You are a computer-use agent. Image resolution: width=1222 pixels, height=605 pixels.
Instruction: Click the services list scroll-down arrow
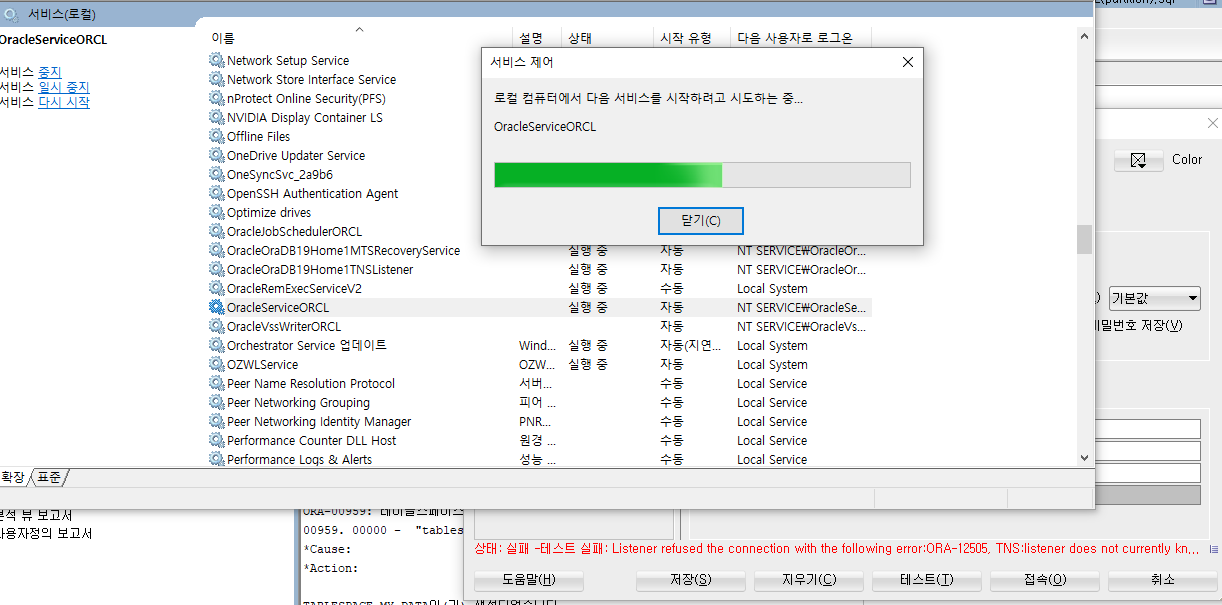pyautogui.click(x=1084, y=458)
